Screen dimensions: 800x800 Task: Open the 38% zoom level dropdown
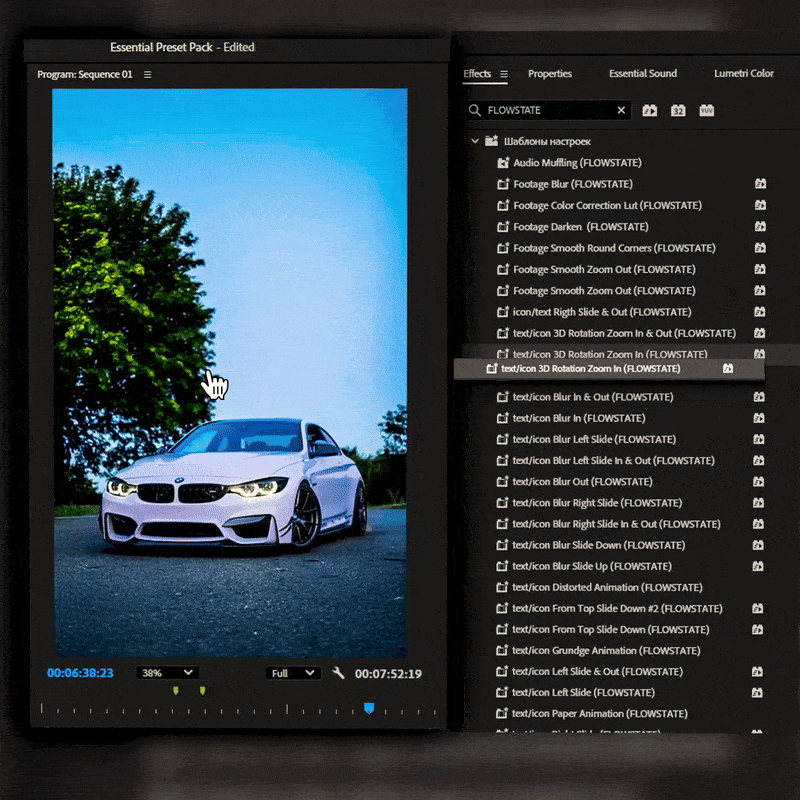(x=167, y=673)
